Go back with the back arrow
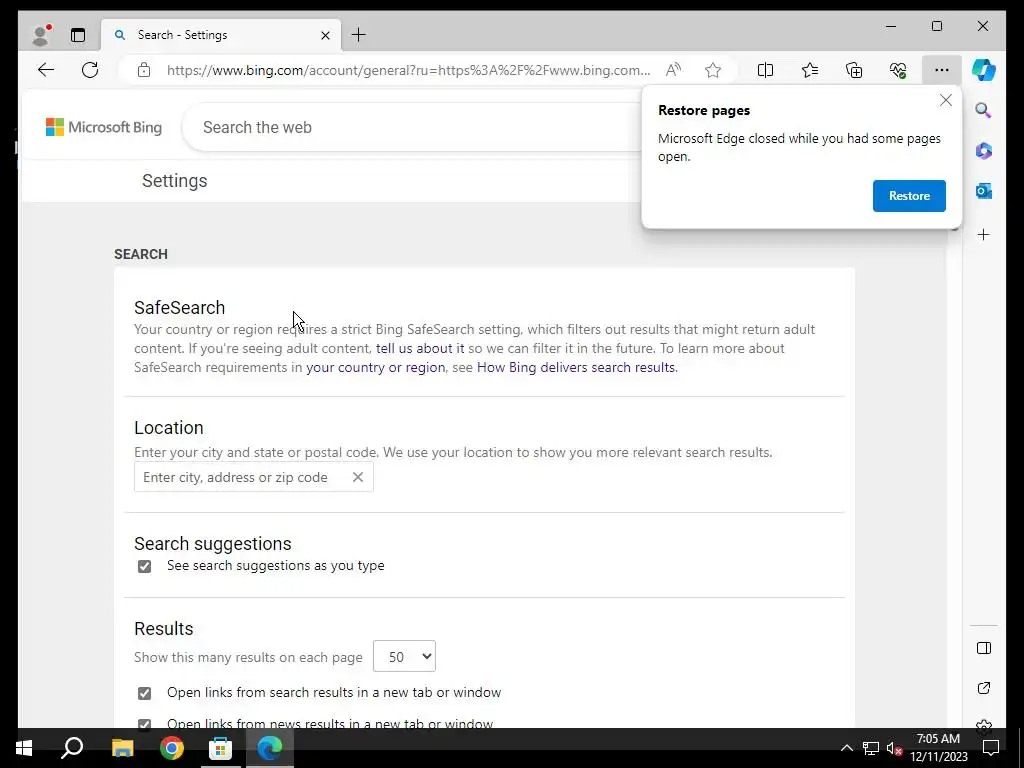 point(46,70)
